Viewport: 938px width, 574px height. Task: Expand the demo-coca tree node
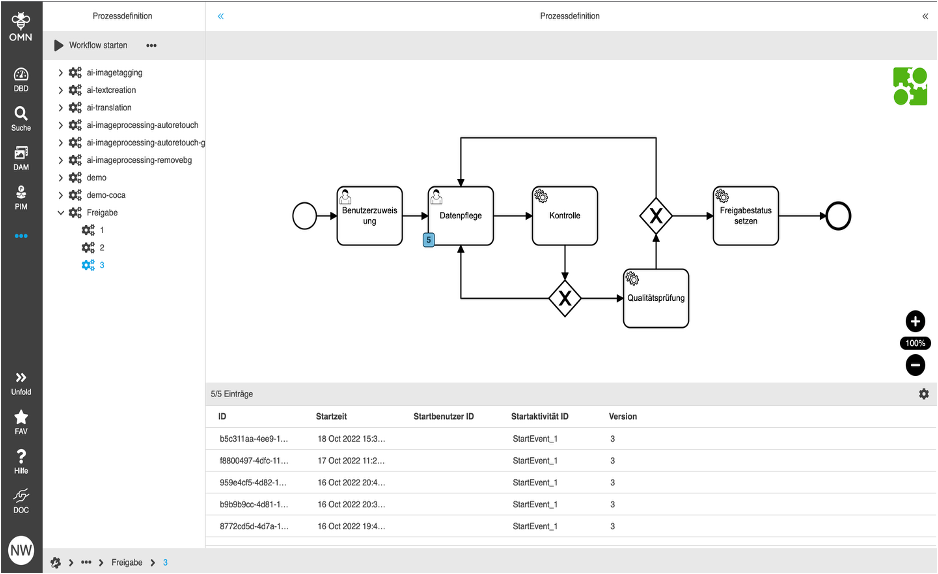click(61, 195)
